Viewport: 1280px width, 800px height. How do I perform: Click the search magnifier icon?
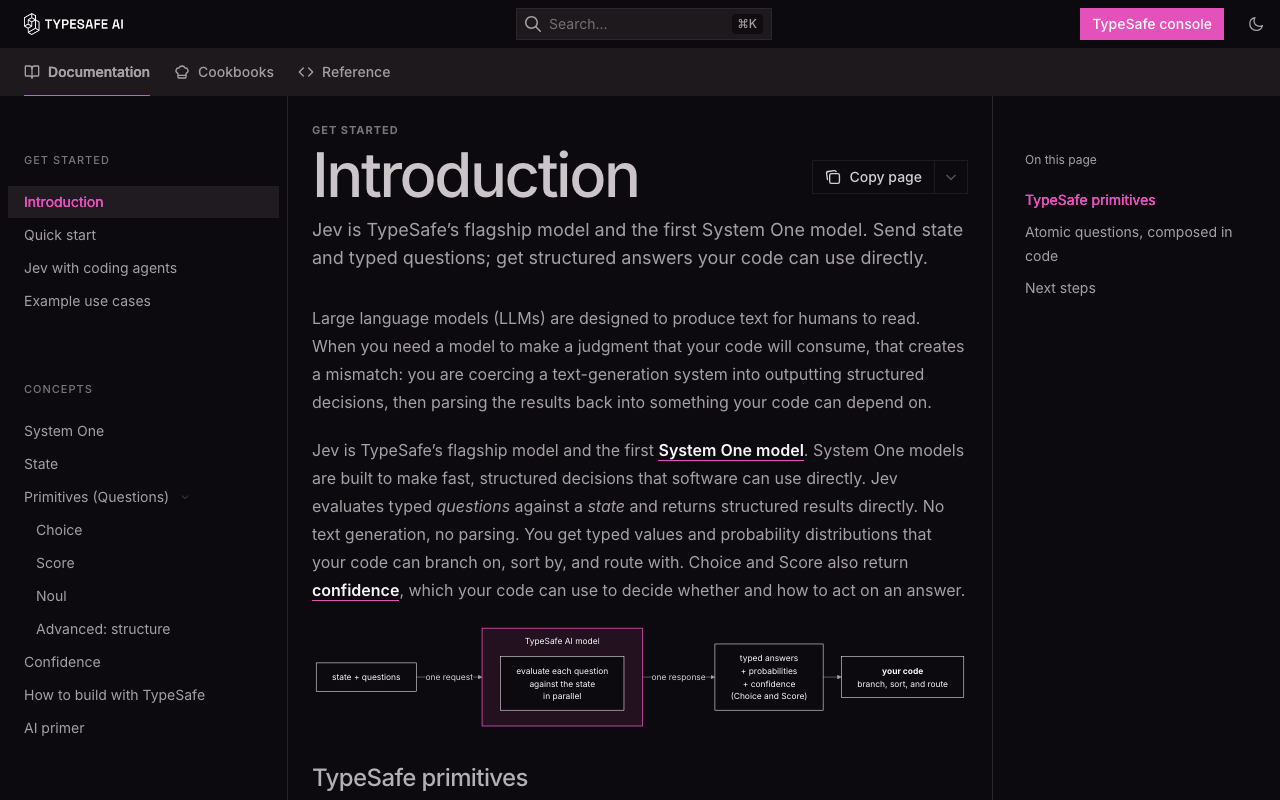click(x=533, y=24)
